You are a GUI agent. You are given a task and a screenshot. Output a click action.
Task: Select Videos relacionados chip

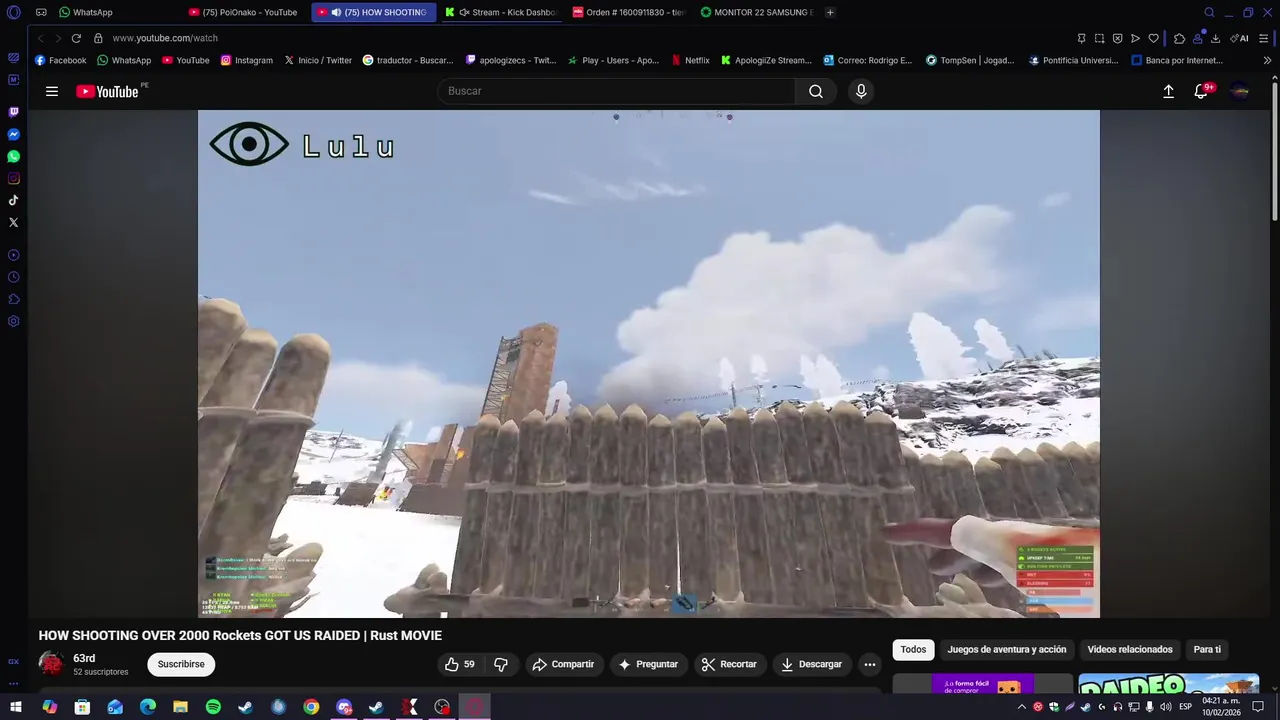(x=1130, y=650)
